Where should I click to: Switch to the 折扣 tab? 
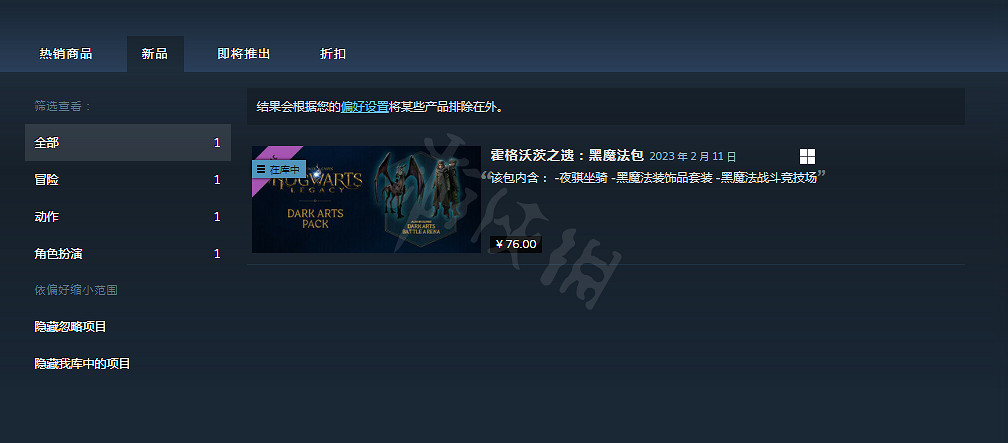[x=333, y=54]
